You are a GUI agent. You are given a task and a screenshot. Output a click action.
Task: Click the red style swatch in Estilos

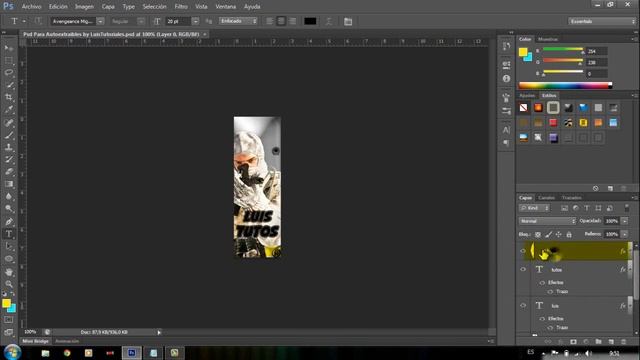[x=553, y=123]
